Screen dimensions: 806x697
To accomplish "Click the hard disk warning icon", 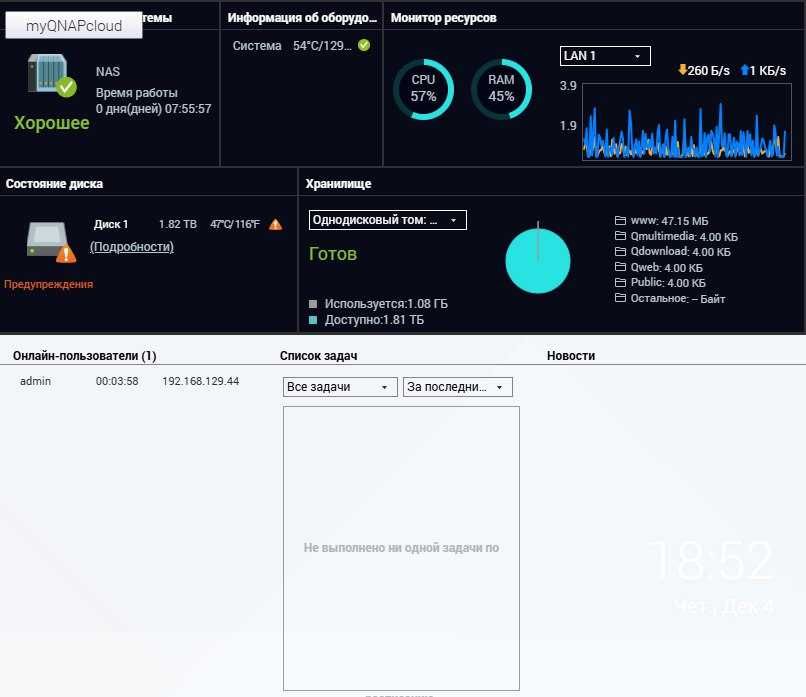I will (51, 242).
